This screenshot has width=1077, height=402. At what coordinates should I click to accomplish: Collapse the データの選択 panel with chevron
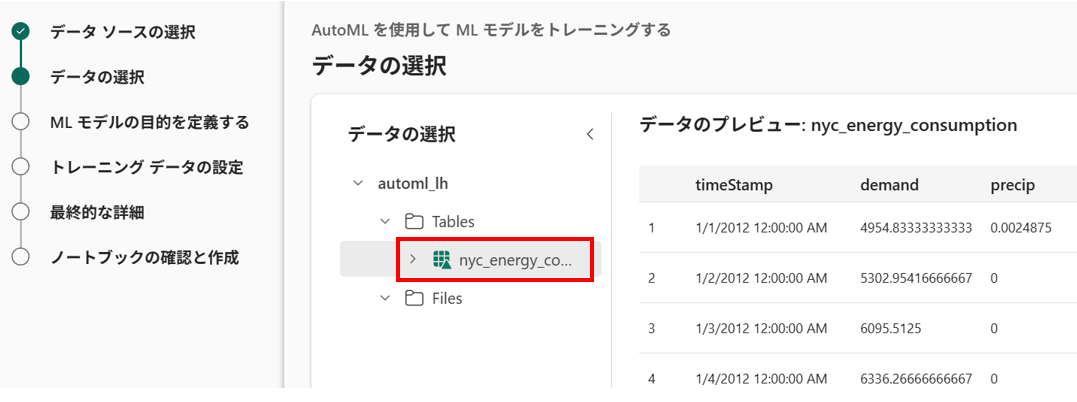pos(590,134)
